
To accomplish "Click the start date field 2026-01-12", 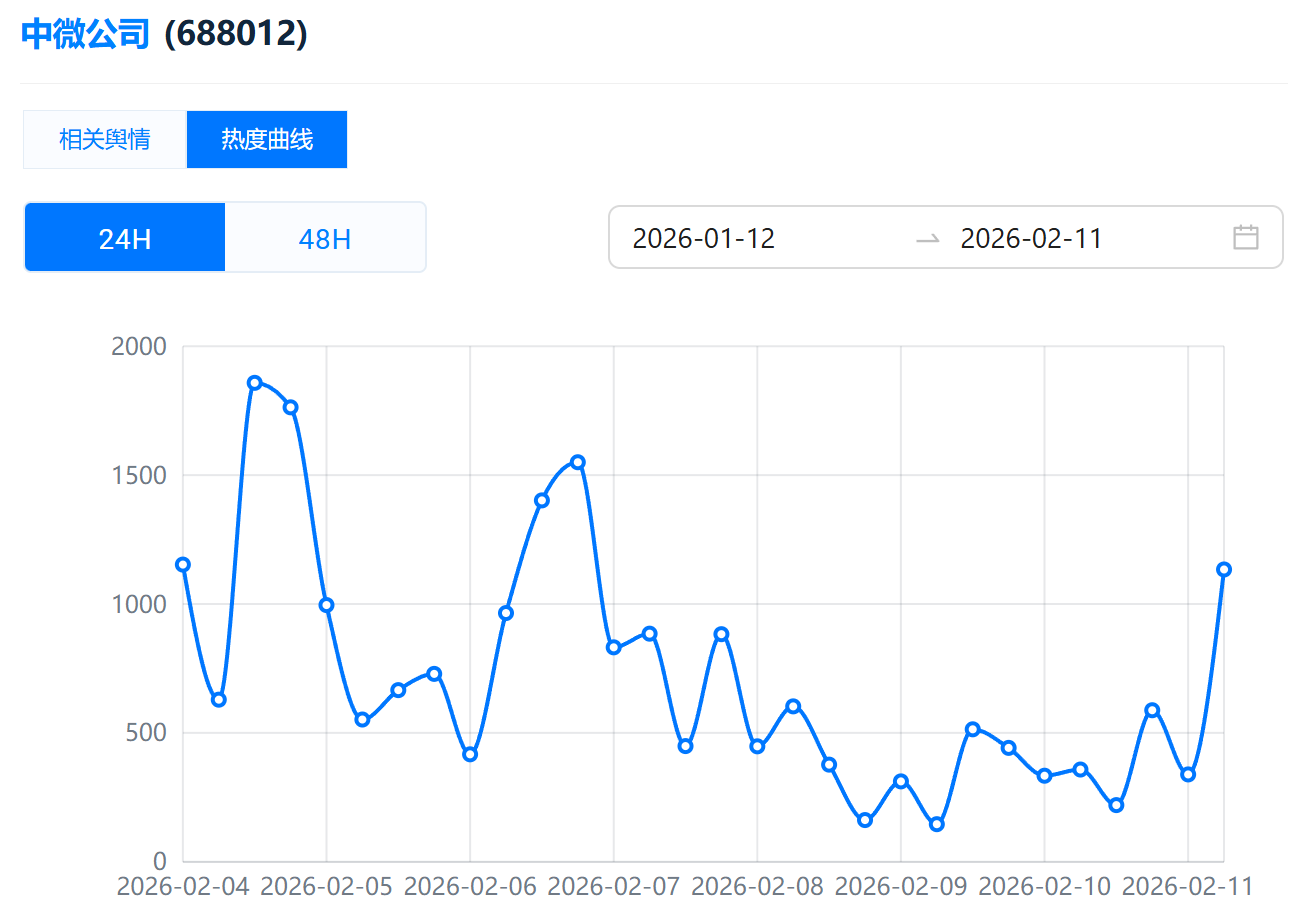I will tap(704, 238).
